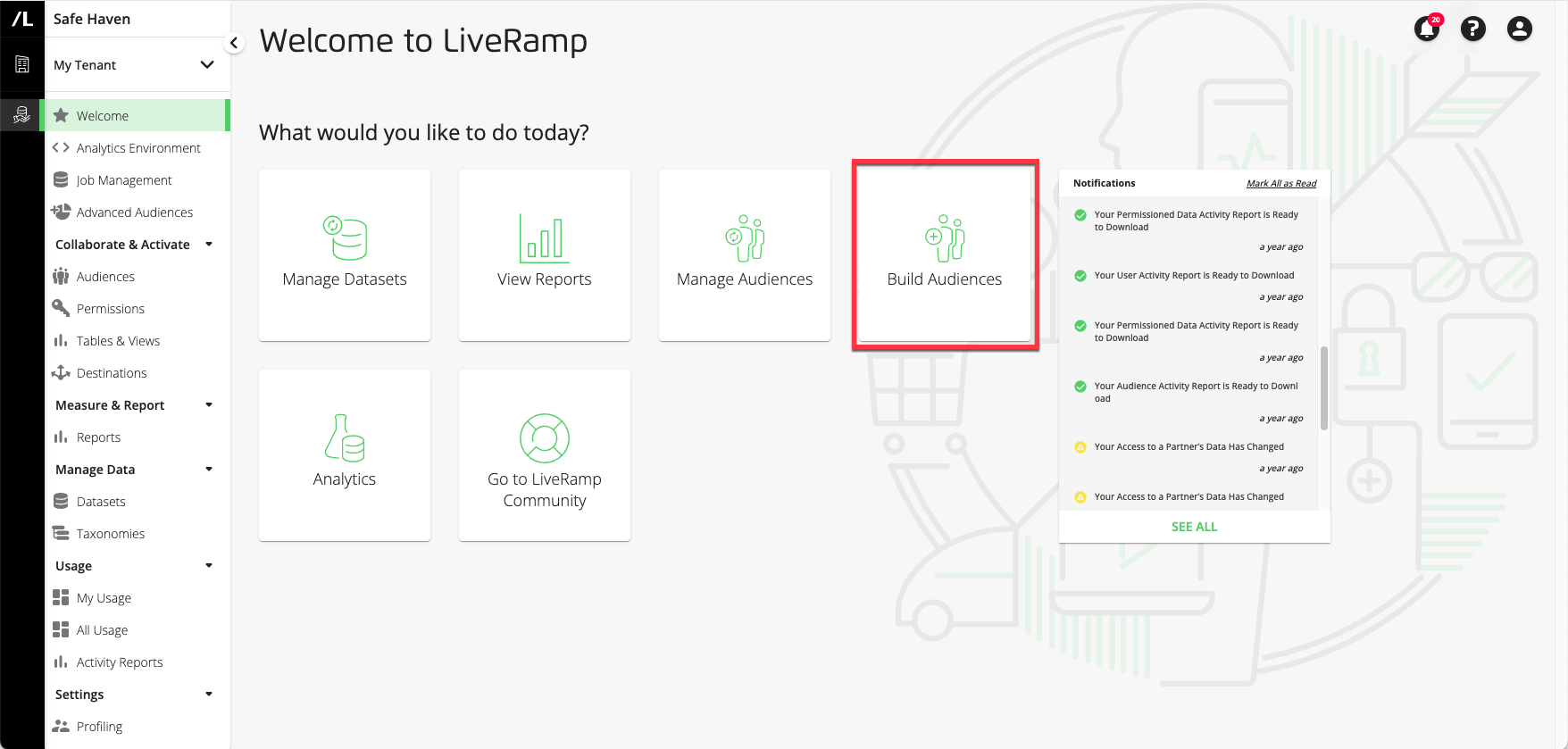Click the LiveRamp Community lifebuoy icon
The image size is (1568, 749).
(x=545, y=438)
